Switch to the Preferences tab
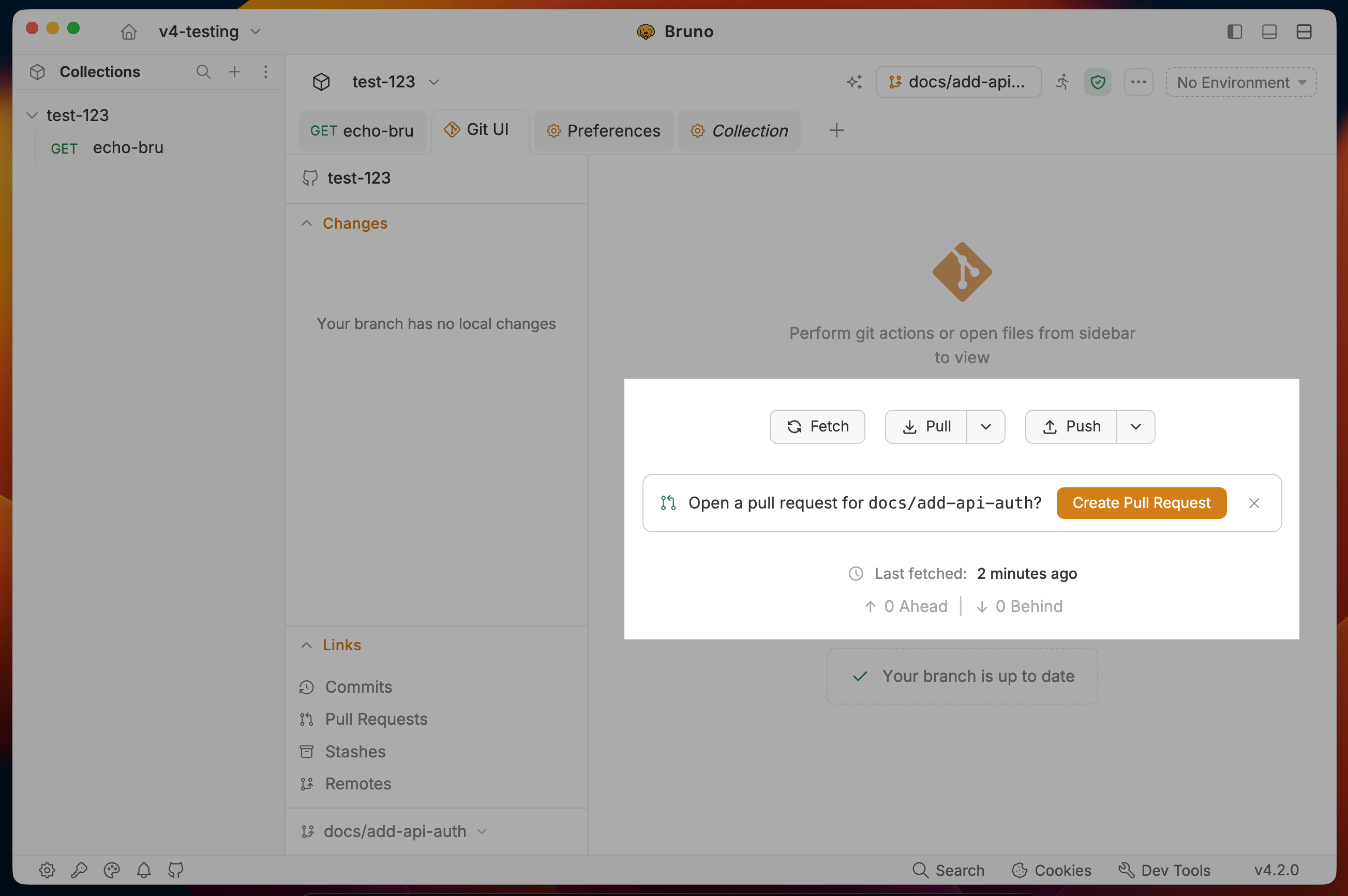Image resolution: width=1348 pixels, height=896 pixels. (604, 131)
